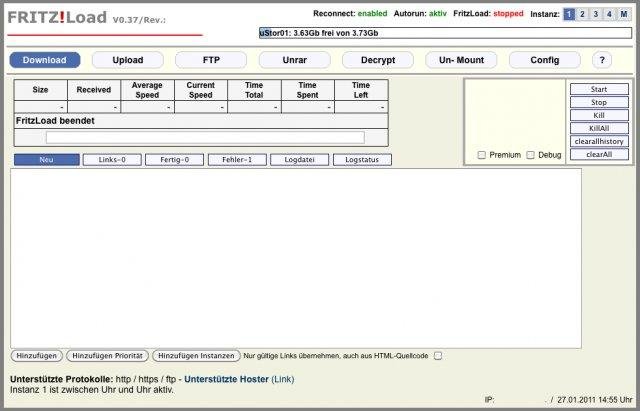
Task: Click inside the large links text area
Action: click(x=296, y=259)
